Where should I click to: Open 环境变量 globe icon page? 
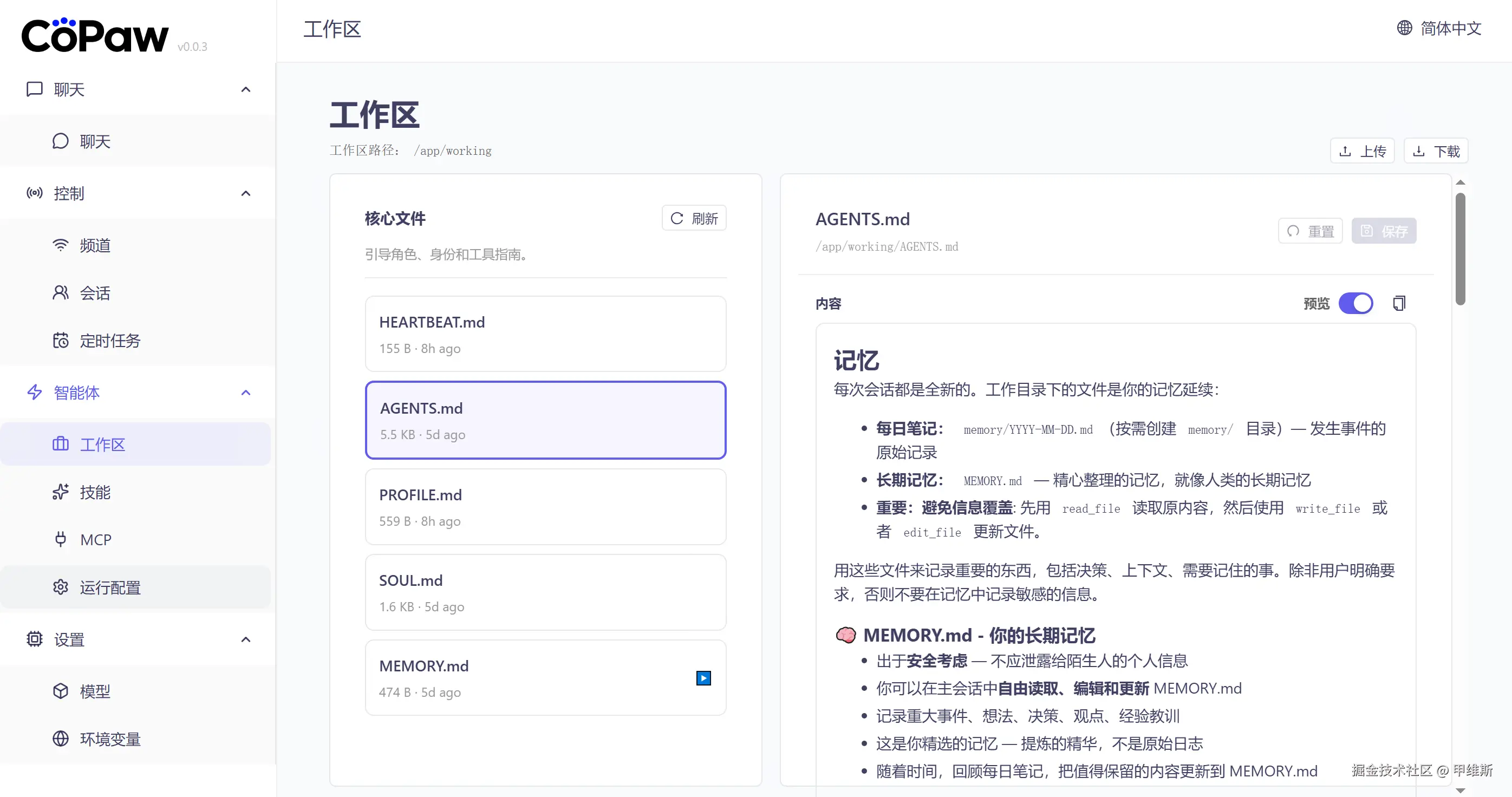(61, 739)
